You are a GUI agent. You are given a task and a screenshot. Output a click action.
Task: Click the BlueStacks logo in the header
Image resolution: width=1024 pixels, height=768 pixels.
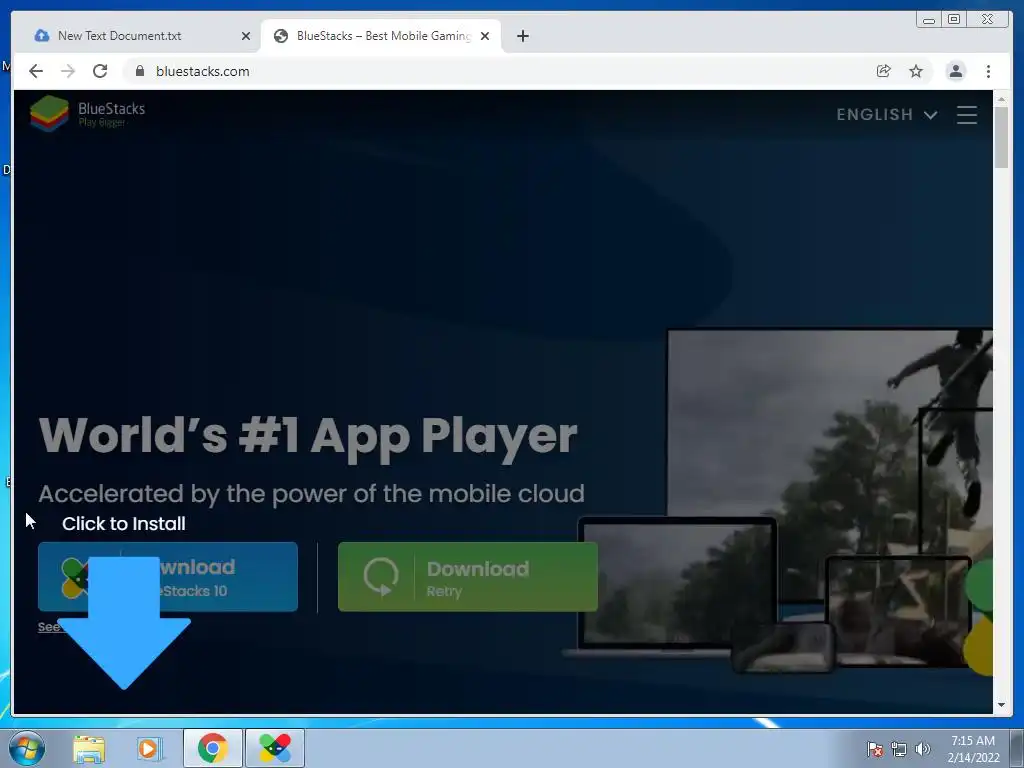tap(88, 113)
